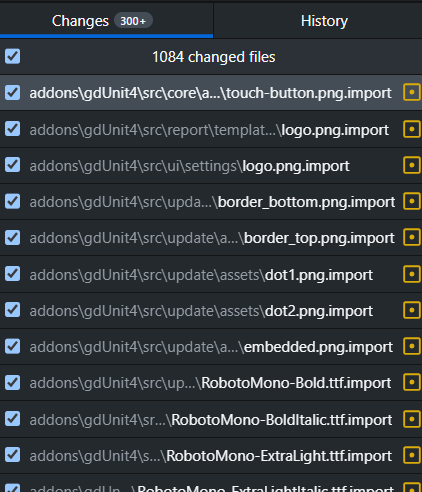422x492 pixels.
Task: Select the dot1.png.import file row
Action: pos(211,274)
